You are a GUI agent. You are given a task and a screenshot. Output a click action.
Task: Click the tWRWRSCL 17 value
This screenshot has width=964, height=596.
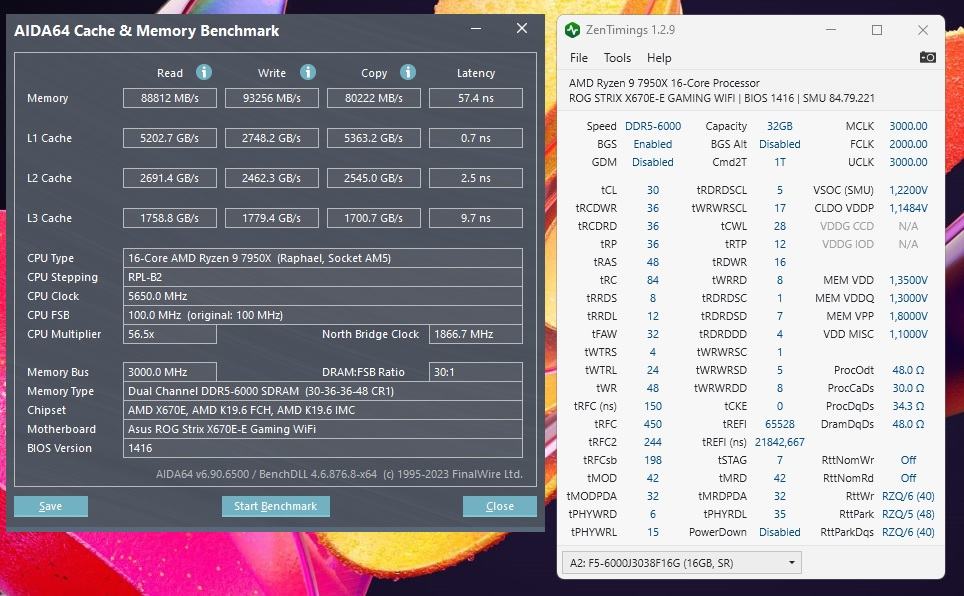(780, 208)
